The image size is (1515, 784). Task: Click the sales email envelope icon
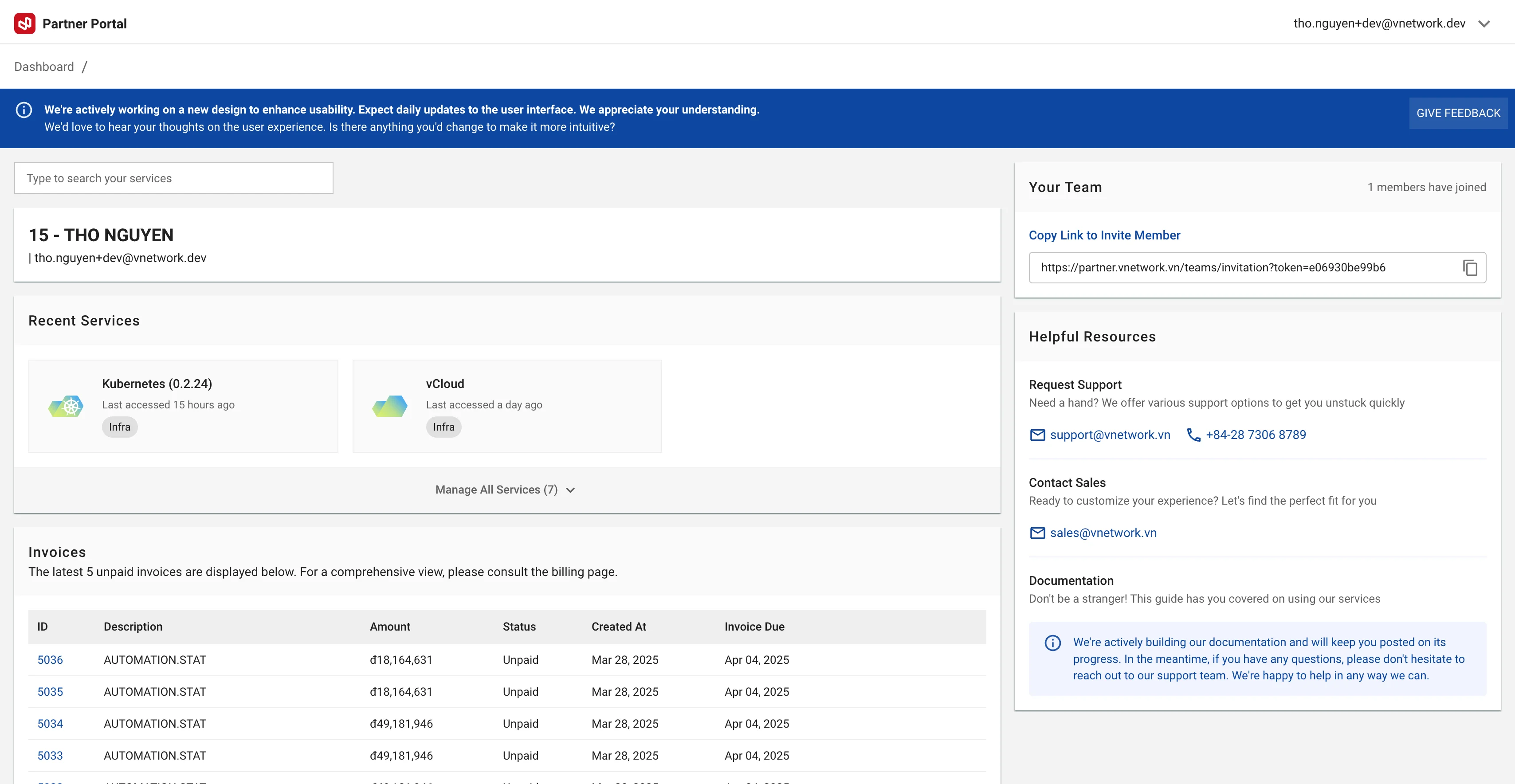1037,533
